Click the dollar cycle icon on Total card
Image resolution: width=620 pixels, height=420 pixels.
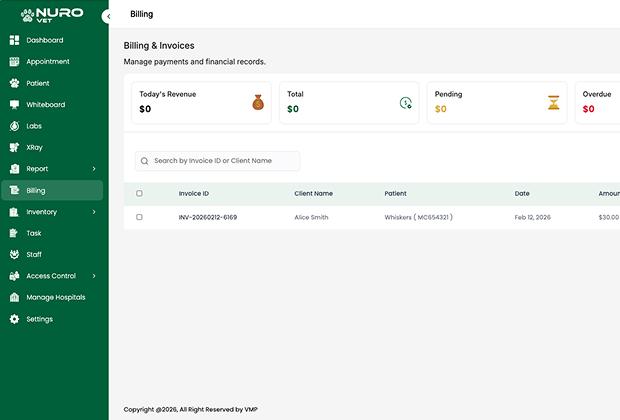coord(406,103)
